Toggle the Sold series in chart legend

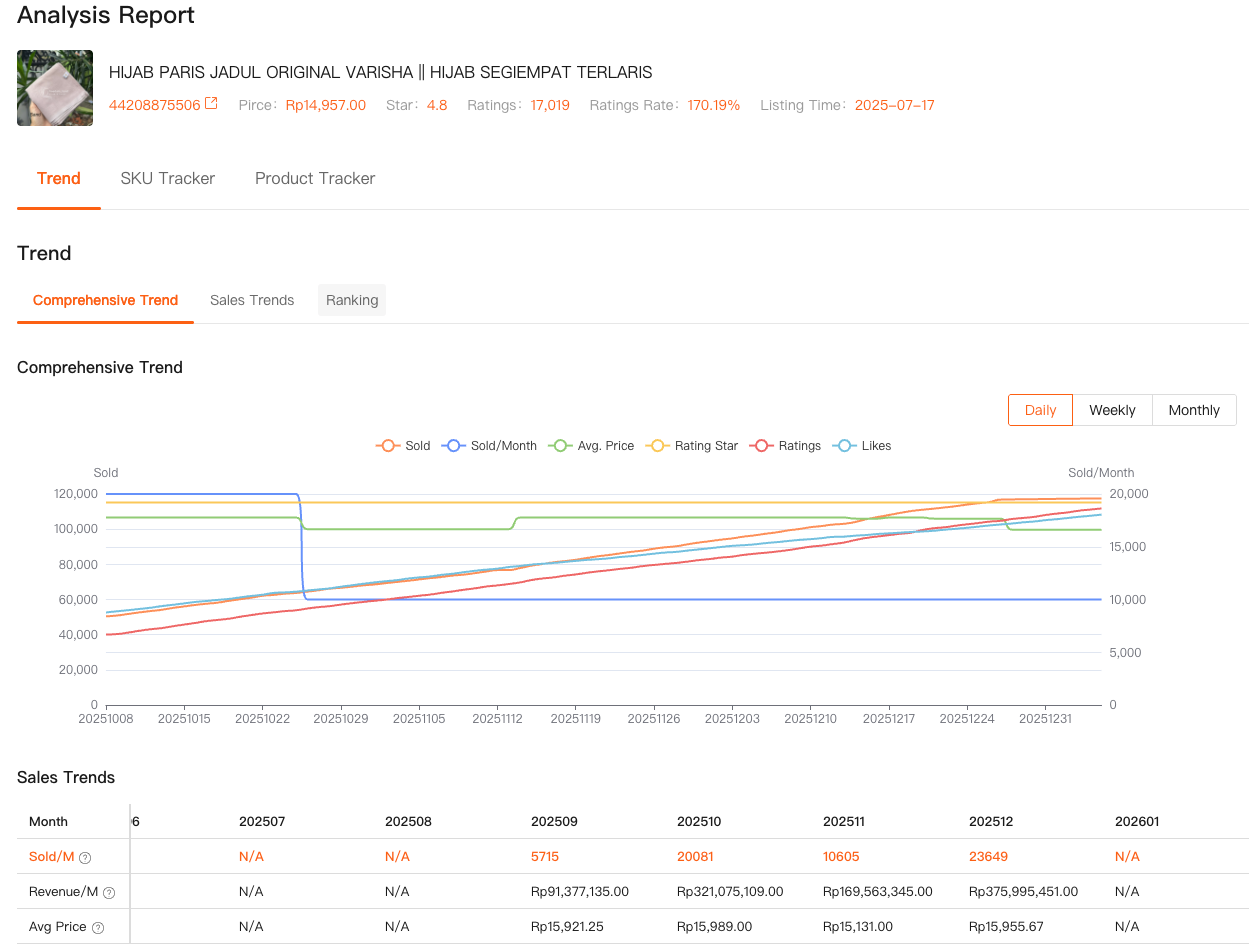click(x=403, y=446)
